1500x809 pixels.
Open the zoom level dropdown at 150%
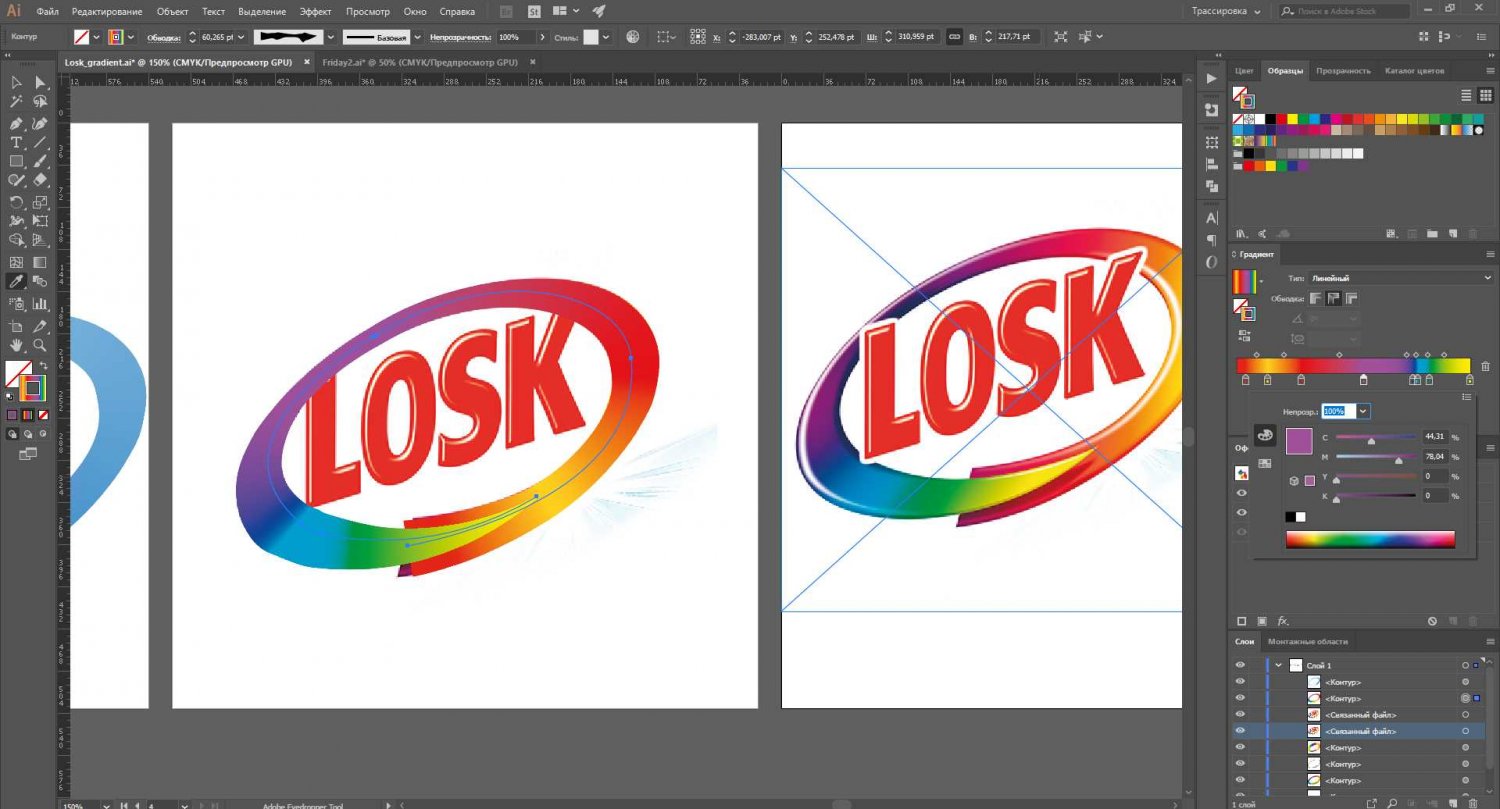tap(108, 804)
